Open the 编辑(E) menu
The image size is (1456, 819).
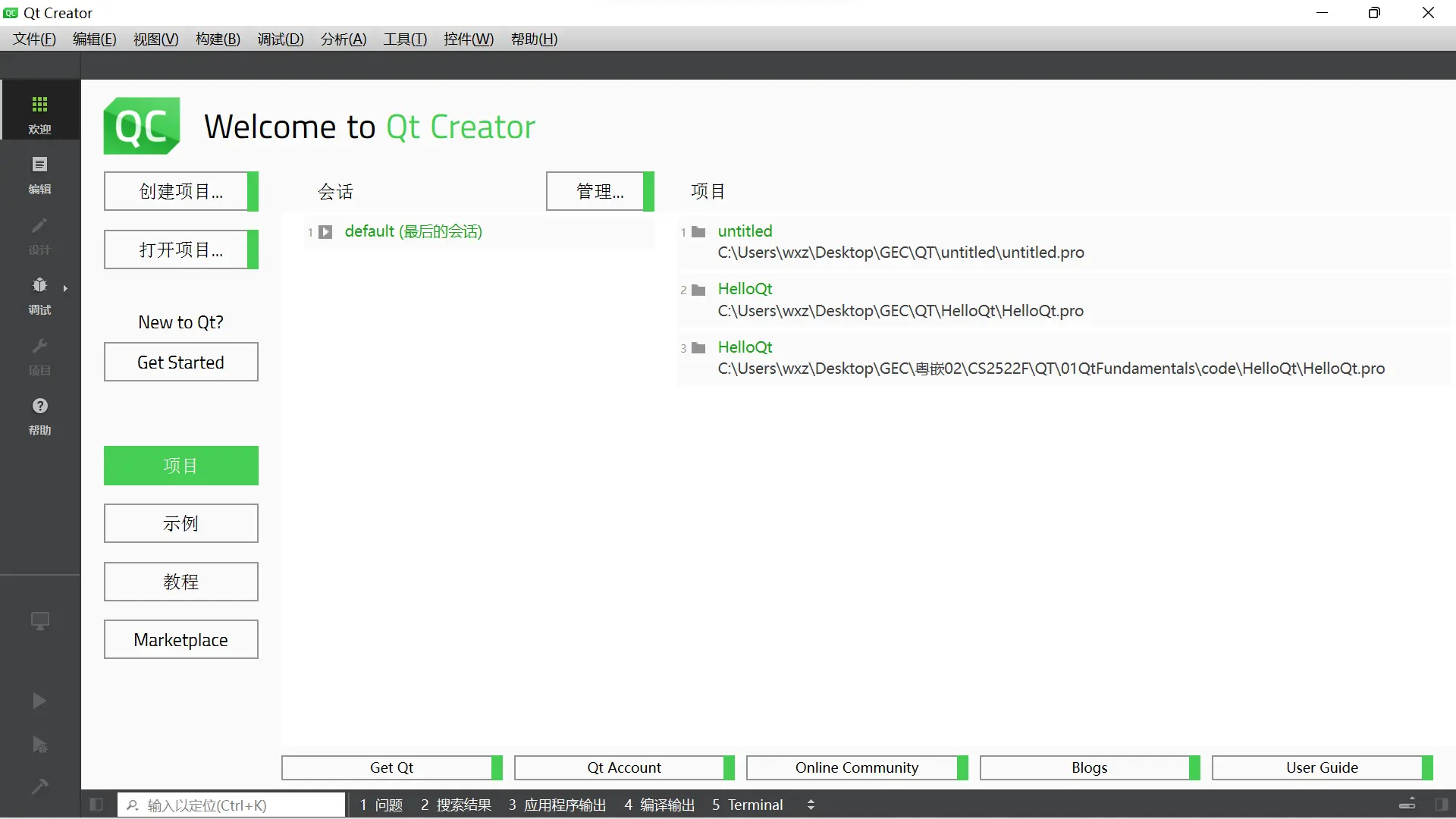tap(94, 39)
